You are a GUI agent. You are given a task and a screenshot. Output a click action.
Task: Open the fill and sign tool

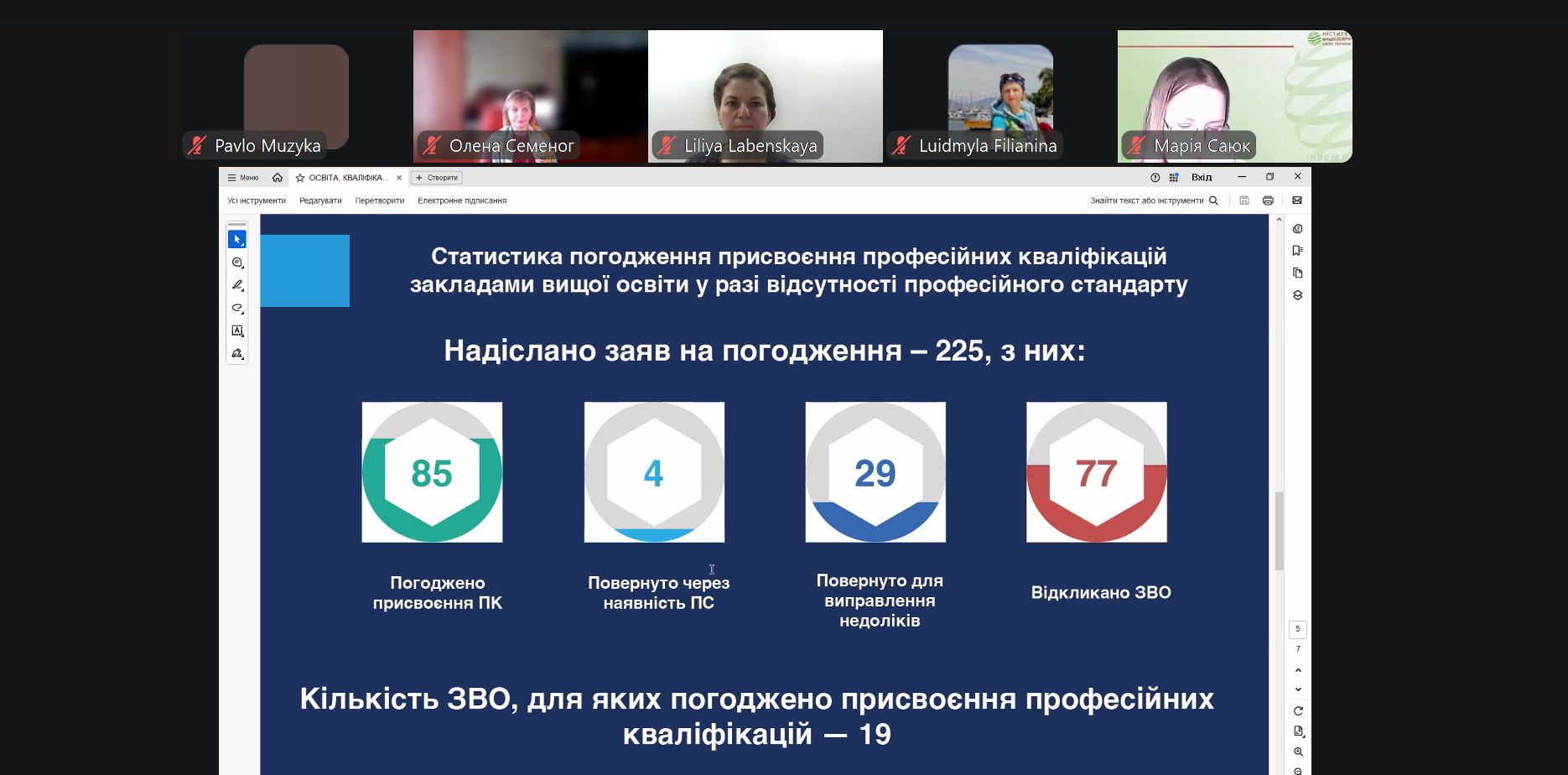point(237,353)
